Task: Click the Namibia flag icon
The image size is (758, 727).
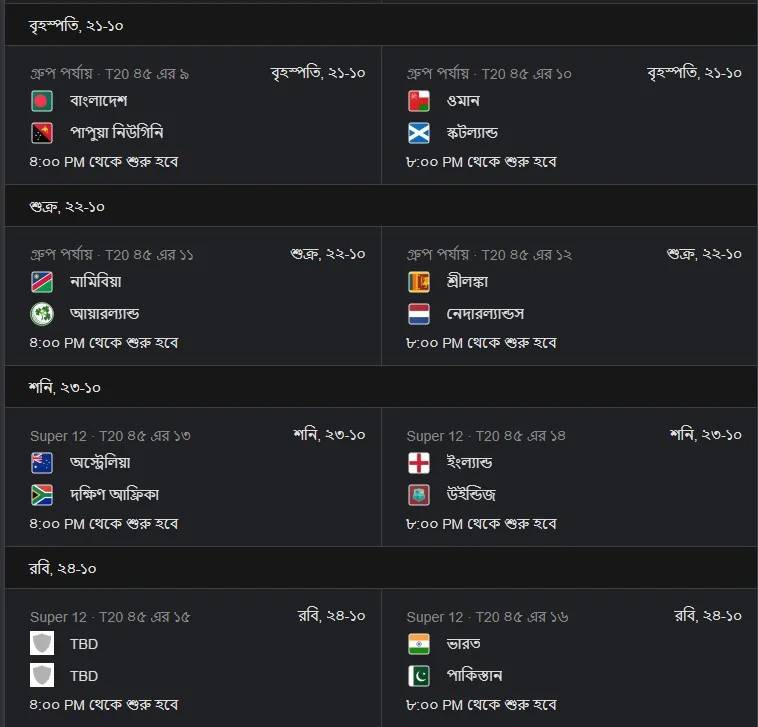Action: [42, 282]
